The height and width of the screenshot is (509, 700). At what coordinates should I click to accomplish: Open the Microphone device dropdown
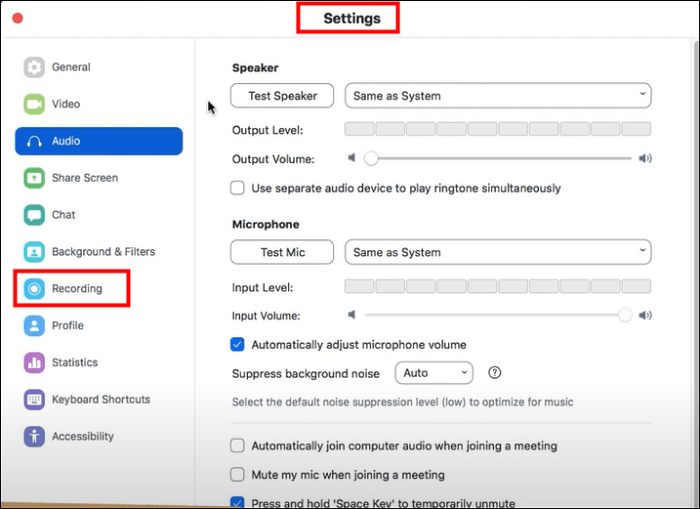498,252
